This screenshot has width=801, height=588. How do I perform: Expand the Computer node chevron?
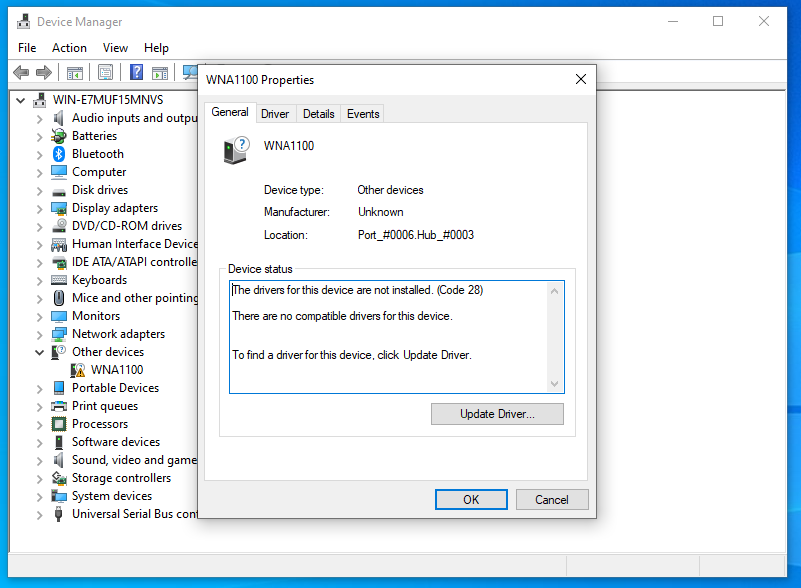[39, 173]
